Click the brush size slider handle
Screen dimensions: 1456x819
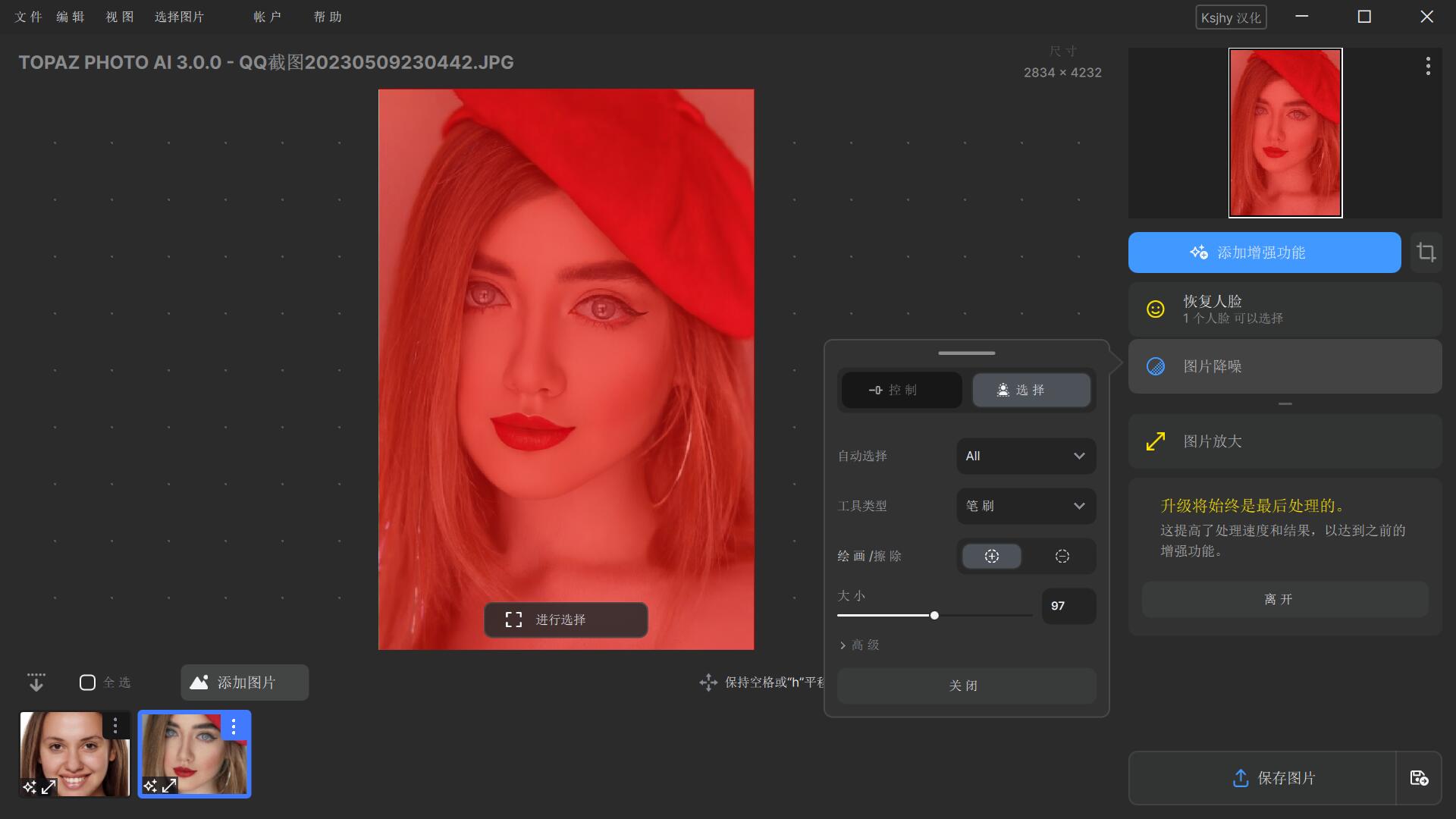(934, 616)
